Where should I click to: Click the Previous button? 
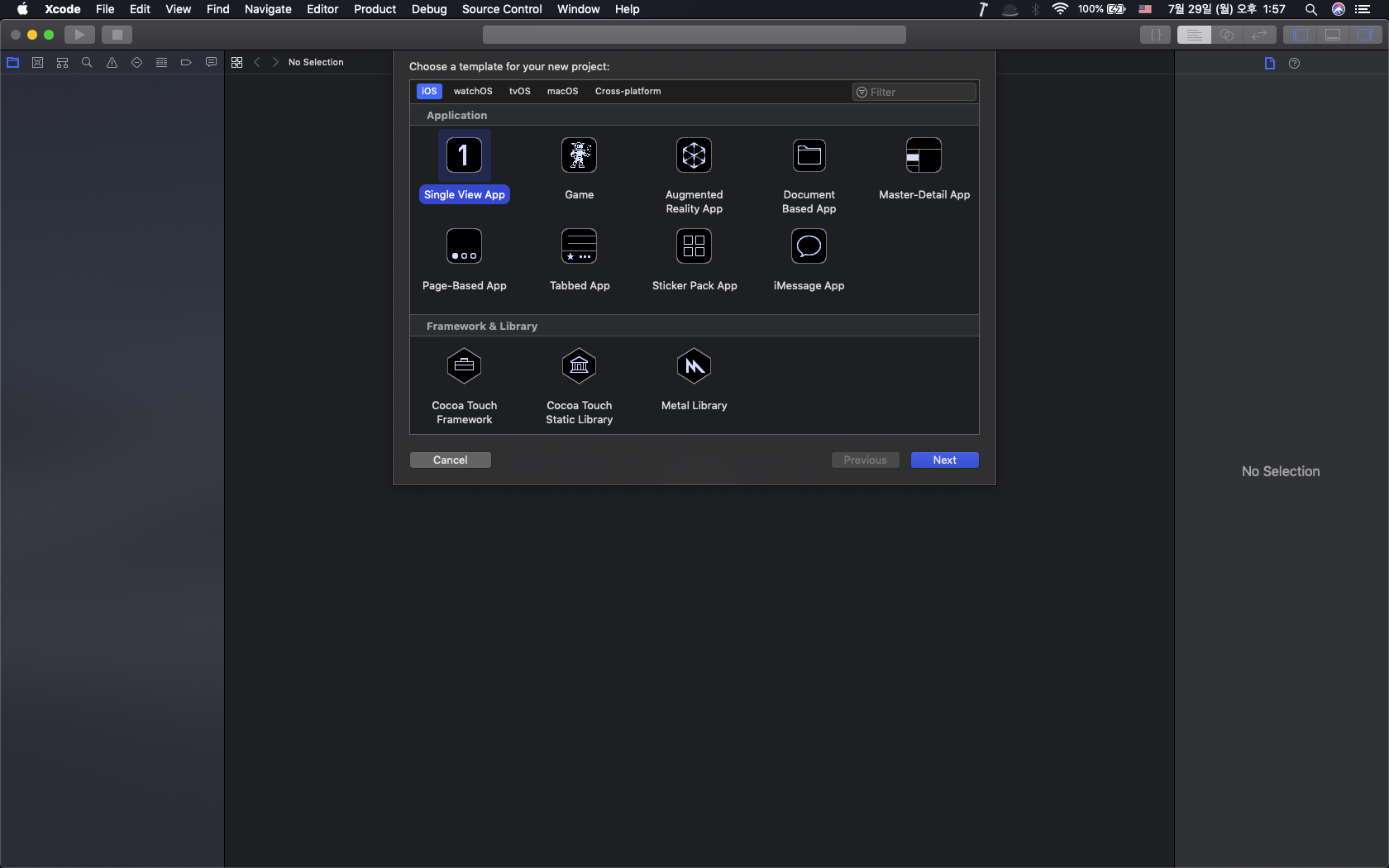point(866,460)
